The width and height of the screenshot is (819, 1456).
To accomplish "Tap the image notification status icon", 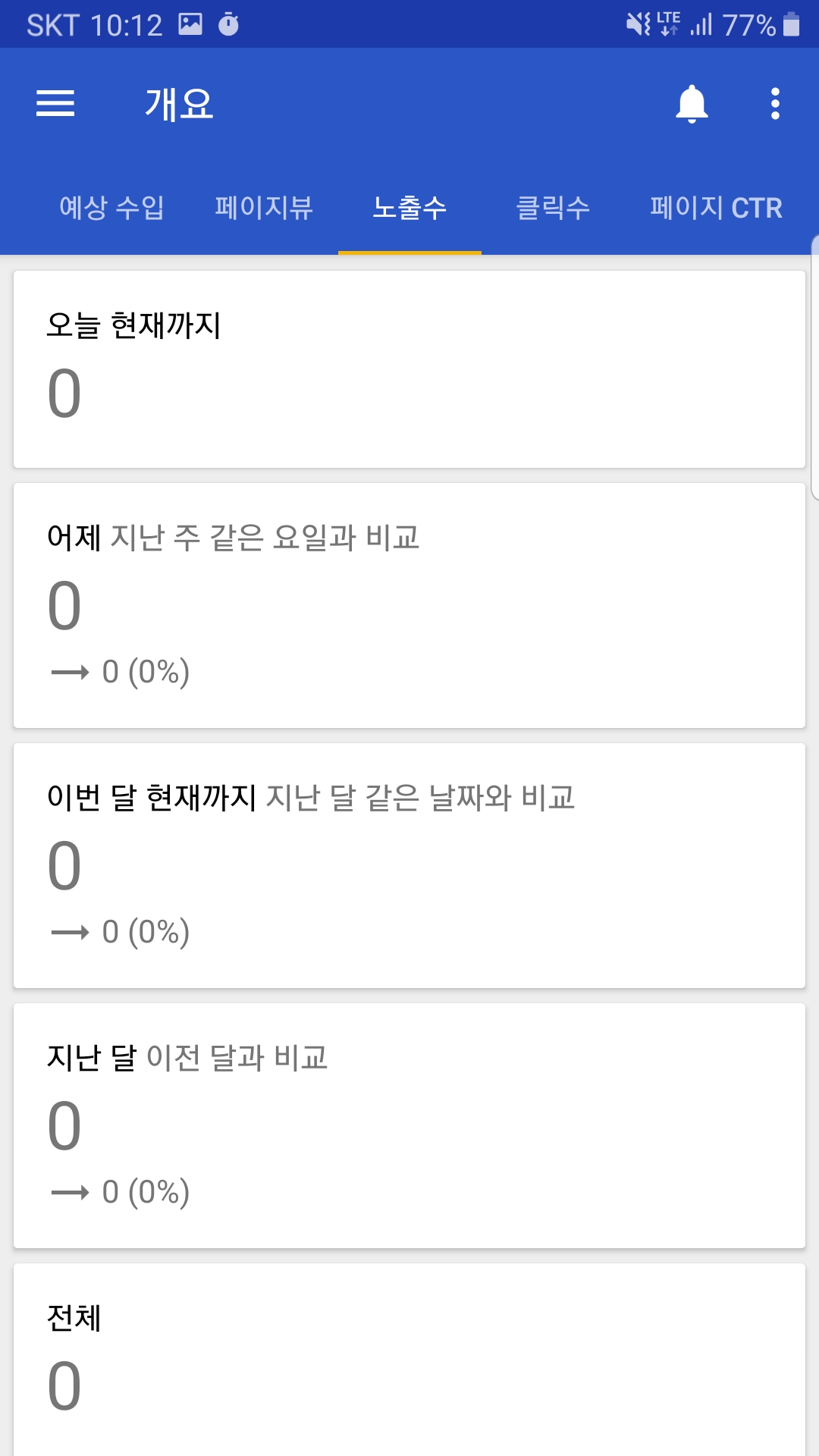I will click(190, 24).
